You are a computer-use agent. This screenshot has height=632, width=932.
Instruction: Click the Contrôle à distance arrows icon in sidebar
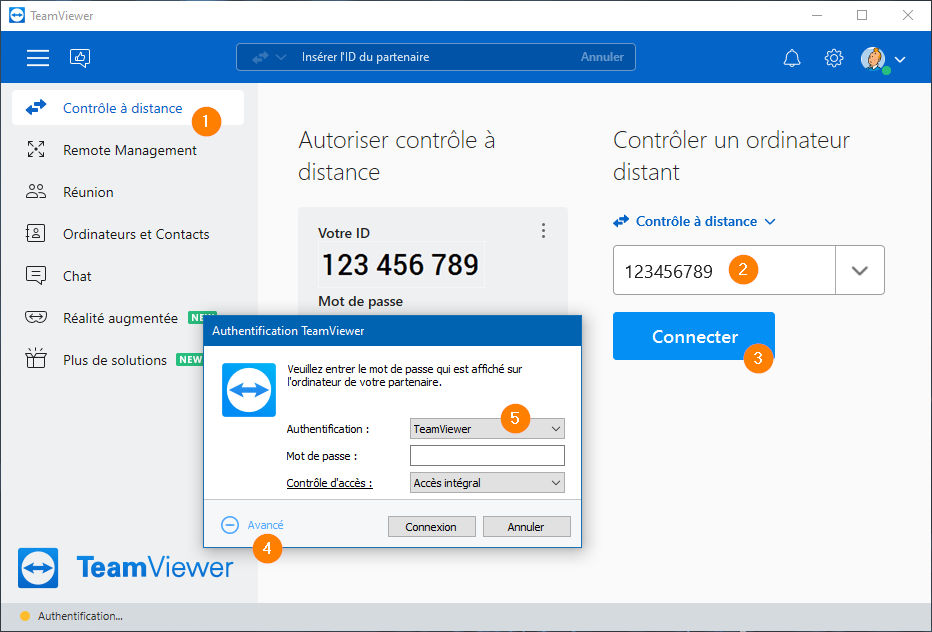pyautogui.click(x=36, y=107)
